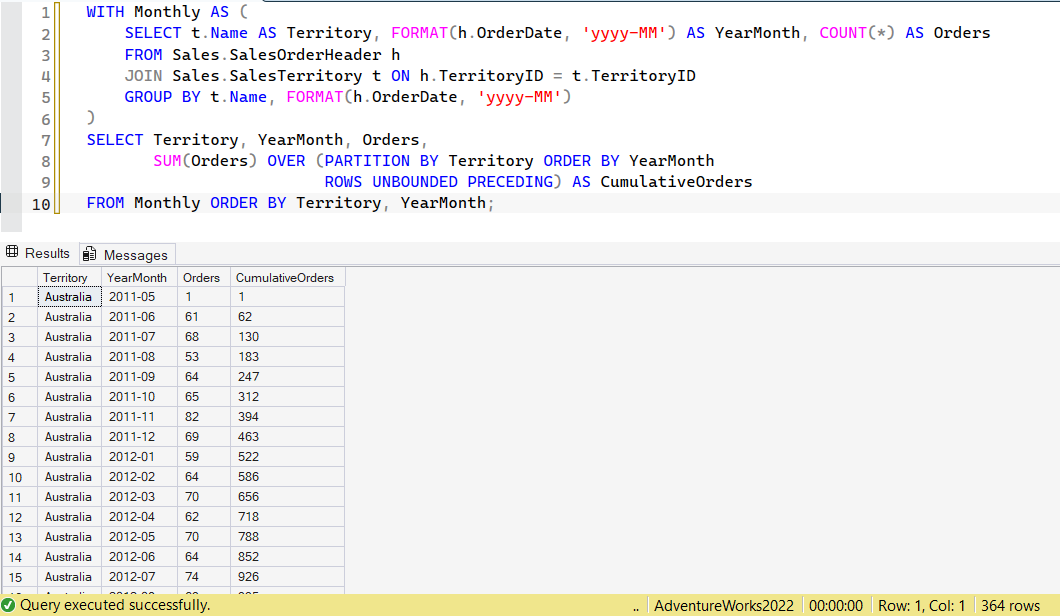Viewport: 1060px width, 616px height.
Task: Click the 00:00:00 elapsed time status entry
Action: (x=836, y=606)
